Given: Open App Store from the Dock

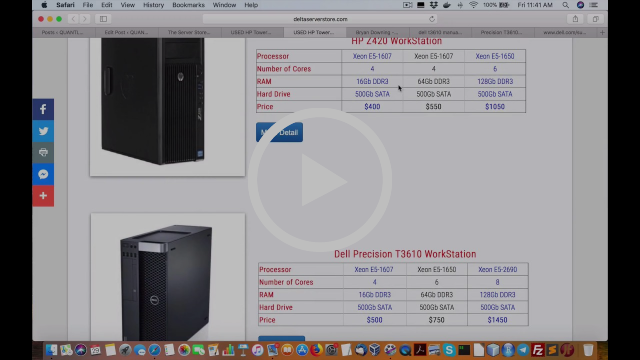Looking at the screenshot, I should pyautogui.click(x=302, y=350).
